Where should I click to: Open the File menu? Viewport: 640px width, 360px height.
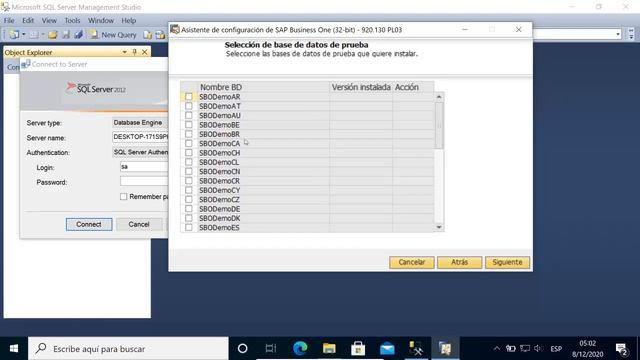[9, 20]
